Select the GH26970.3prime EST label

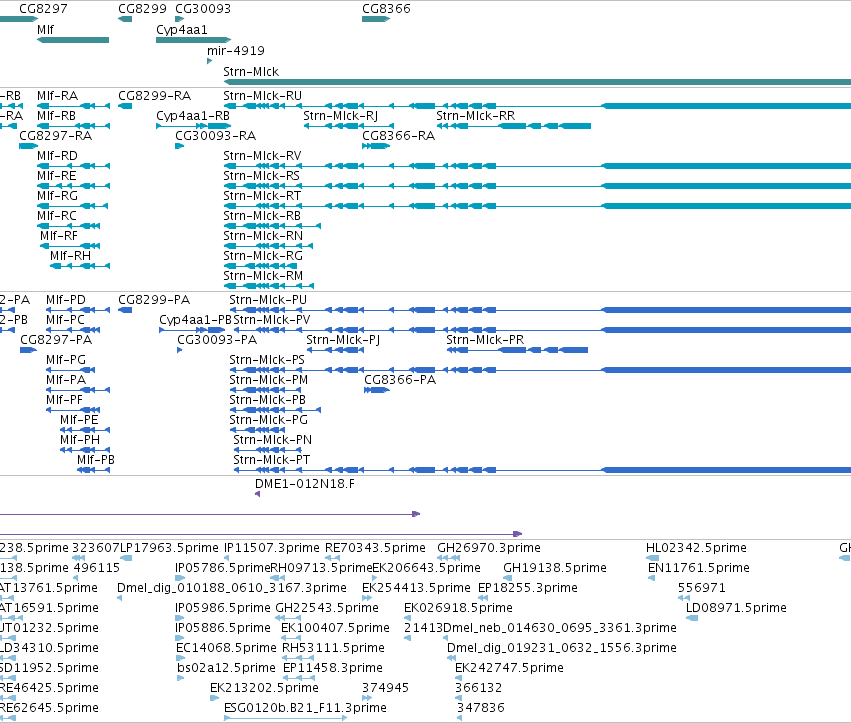pos(489,548)
